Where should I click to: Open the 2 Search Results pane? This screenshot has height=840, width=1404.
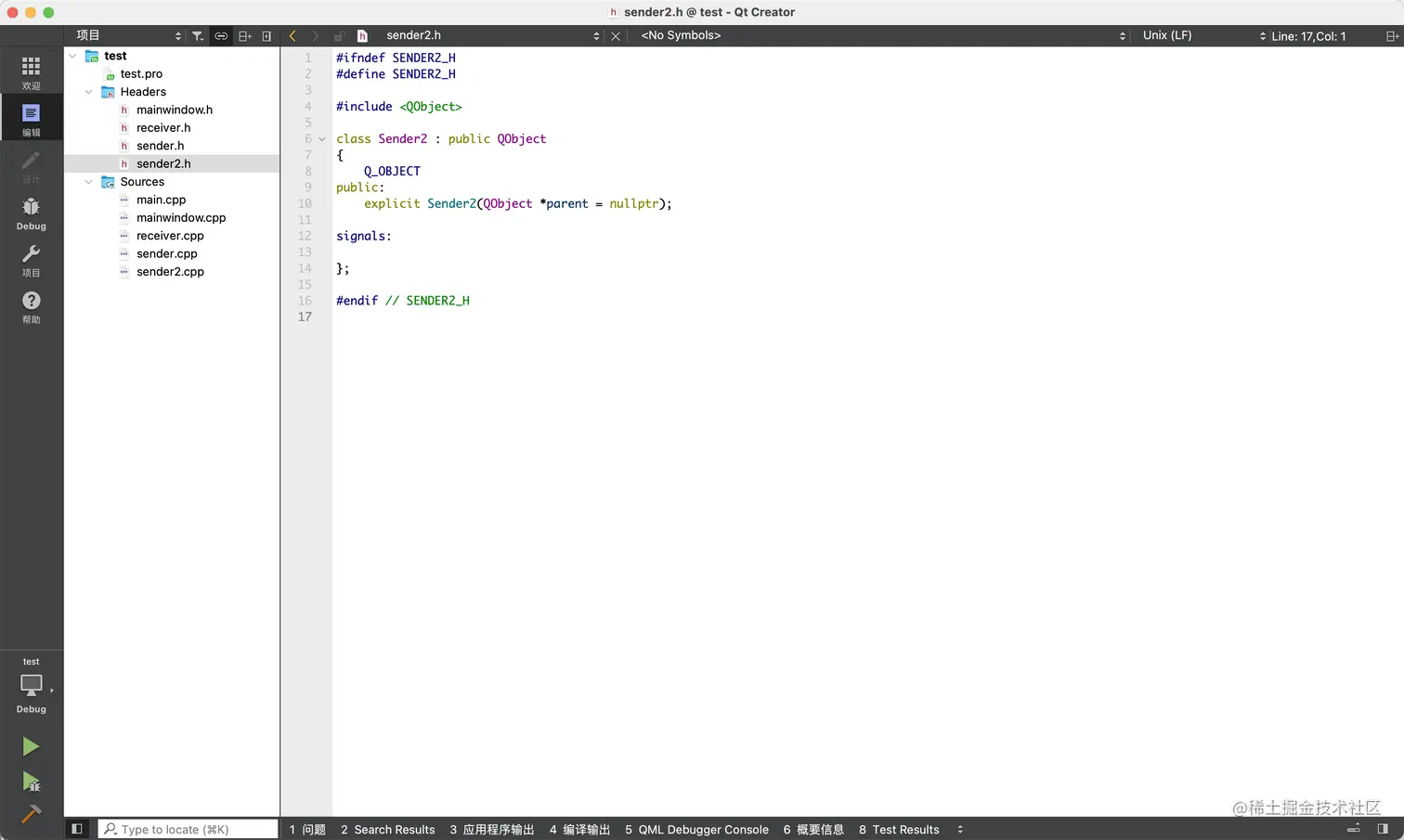pyautogui.click(x=387, y=829)
